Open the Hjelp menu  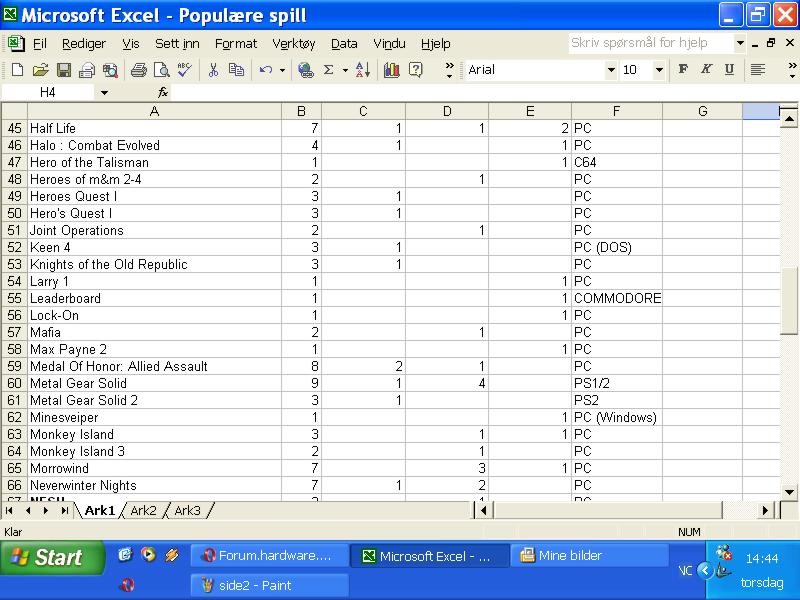click(x=436, y=44)
